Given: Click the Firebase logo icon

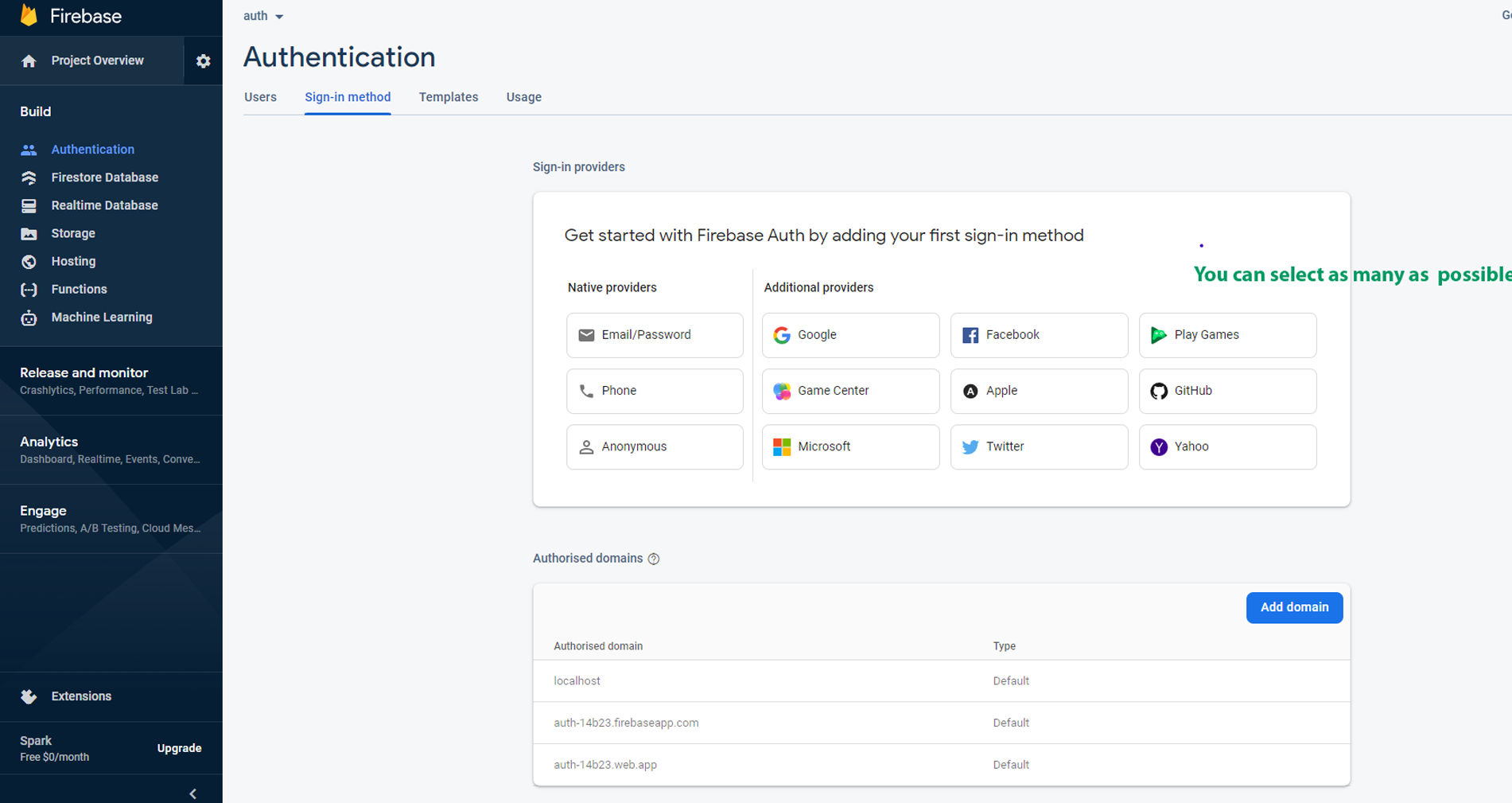Looking at the screenshot, I should click(x=29, y=15).
